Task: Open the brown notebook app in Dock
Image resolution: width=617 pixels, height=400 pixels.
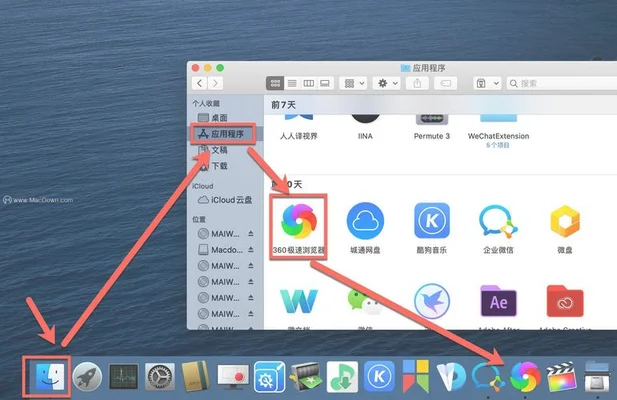Action: [x=196, y=376]
